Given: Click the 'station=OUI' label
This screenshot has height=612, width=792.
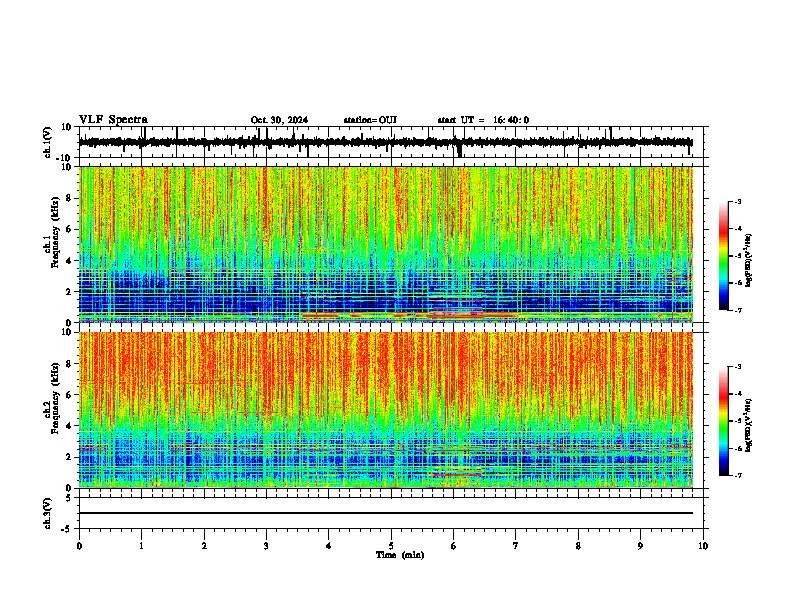Looking at the screenshot, I should click(370, 120).
